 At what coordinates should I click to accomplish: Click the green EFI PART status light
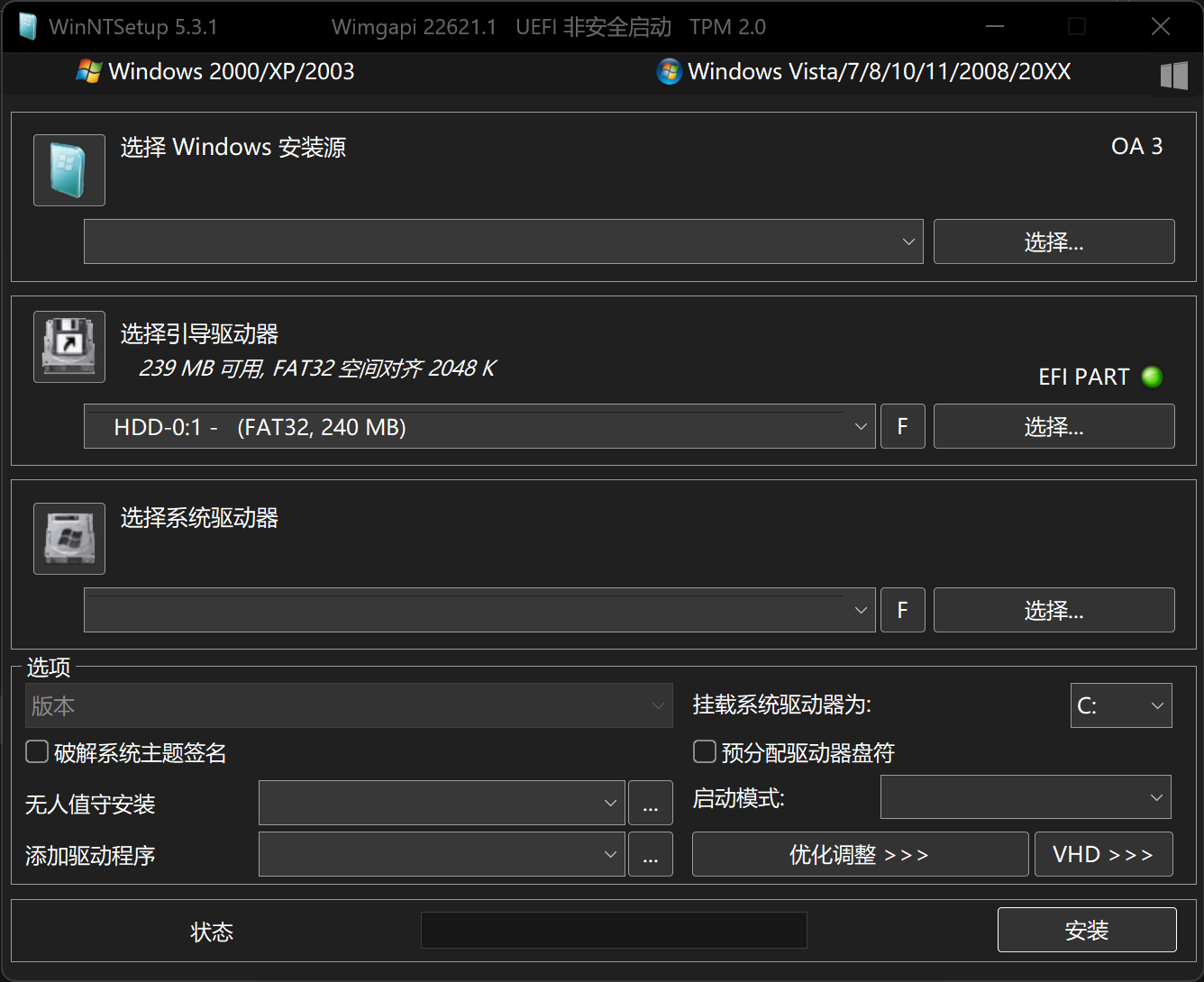tap(1152, 377)
